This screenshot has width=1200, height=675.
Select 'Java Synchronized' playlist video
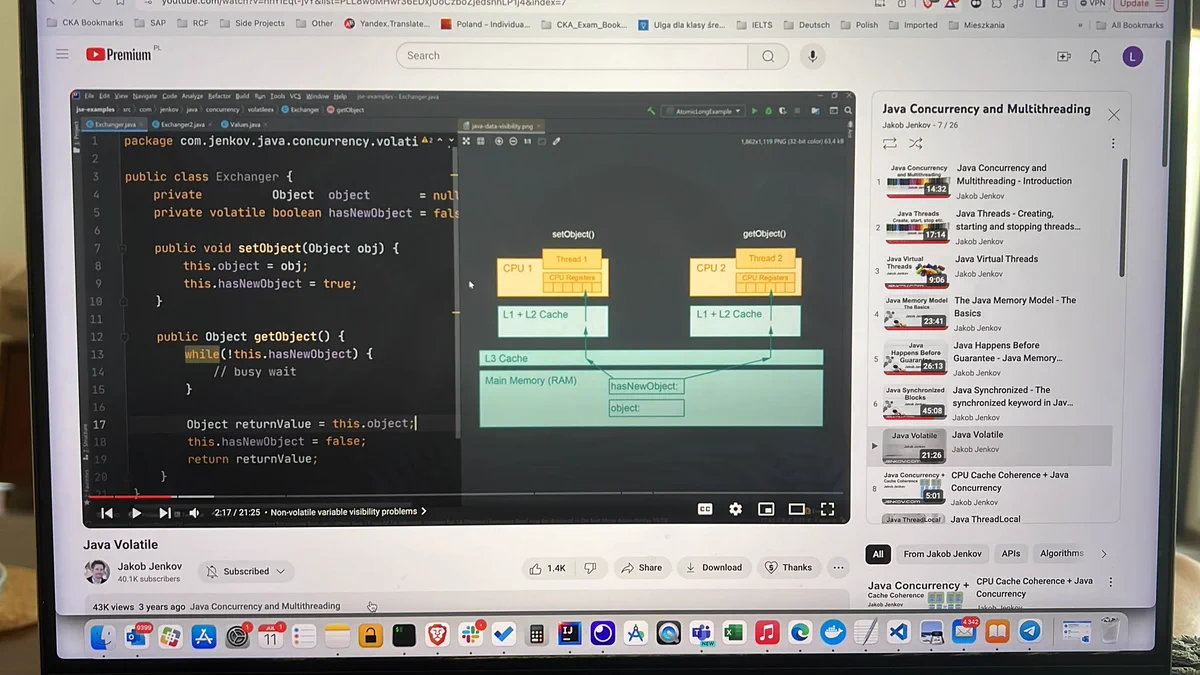pos(995,403)
